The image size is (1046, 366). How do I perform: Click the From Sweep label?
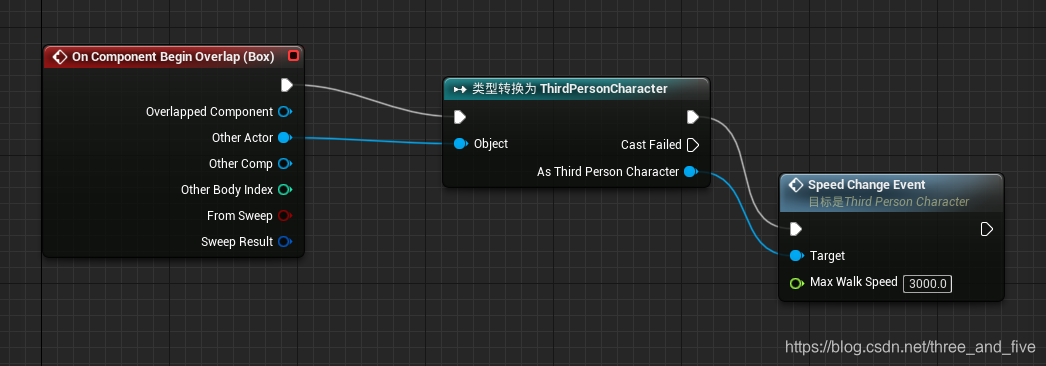coord(239,215)
